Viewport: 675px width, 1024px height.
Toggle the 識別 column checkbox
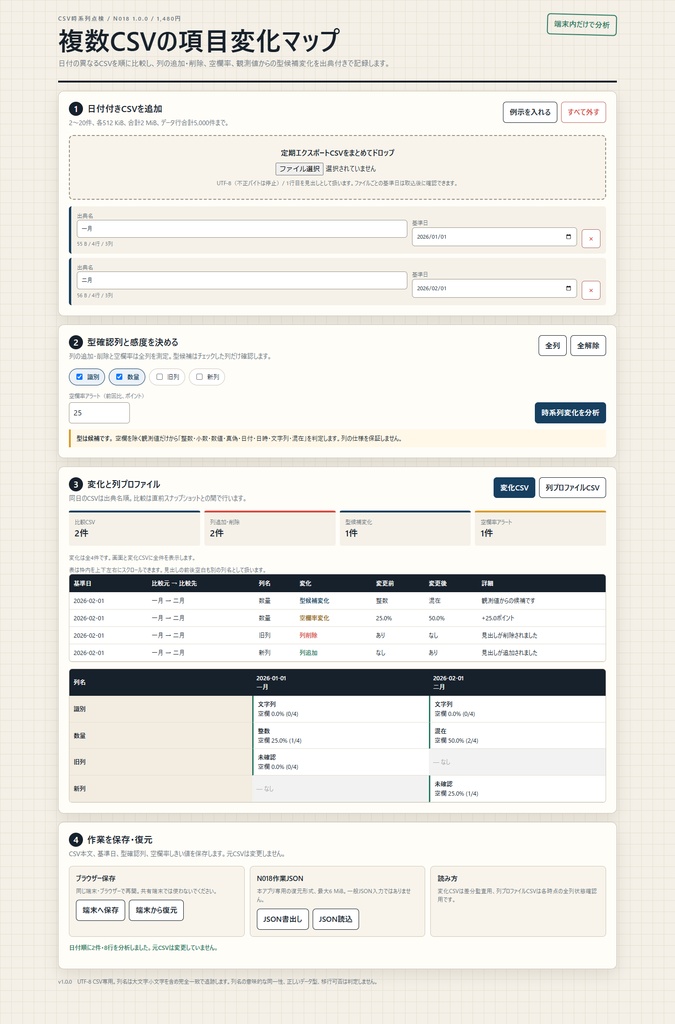point(80,377)
